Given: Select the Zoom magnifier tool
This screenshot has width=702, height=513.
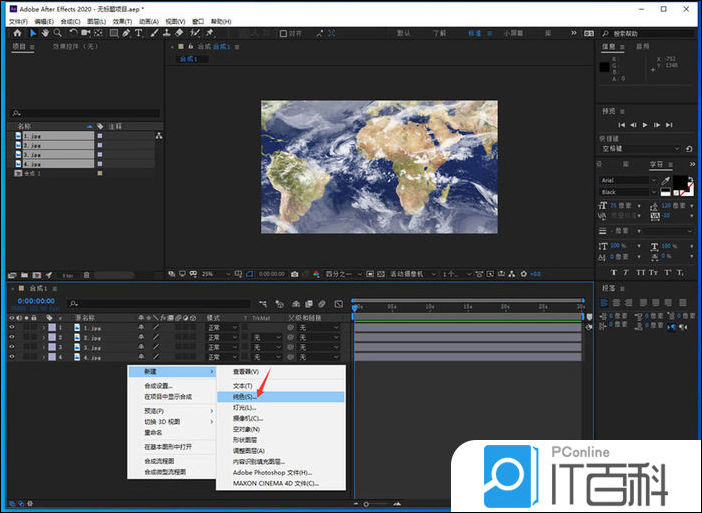Looking at the screenshot, I should [x=58, y=33].
